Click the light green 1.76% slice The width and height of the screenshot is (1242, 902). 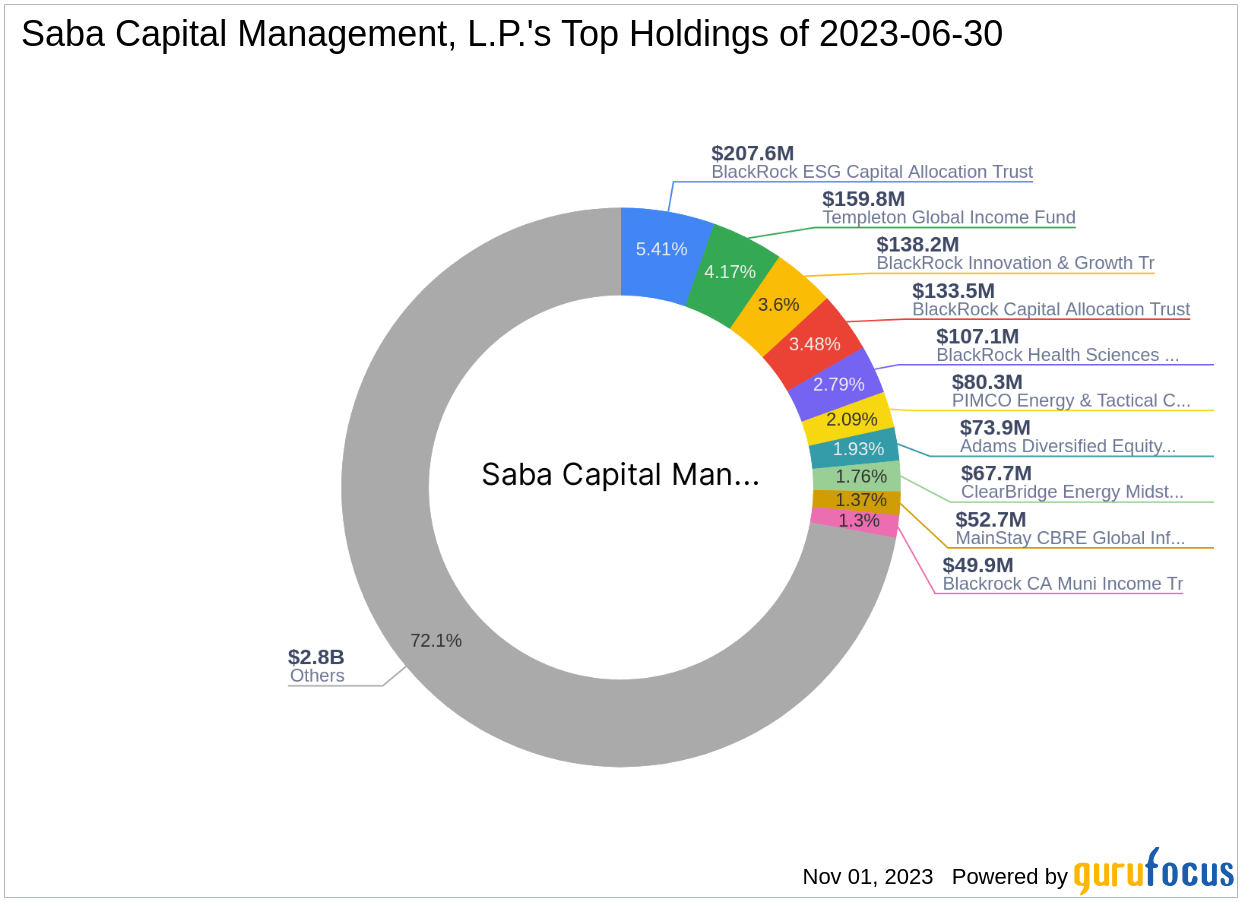(x=856, y=477)
